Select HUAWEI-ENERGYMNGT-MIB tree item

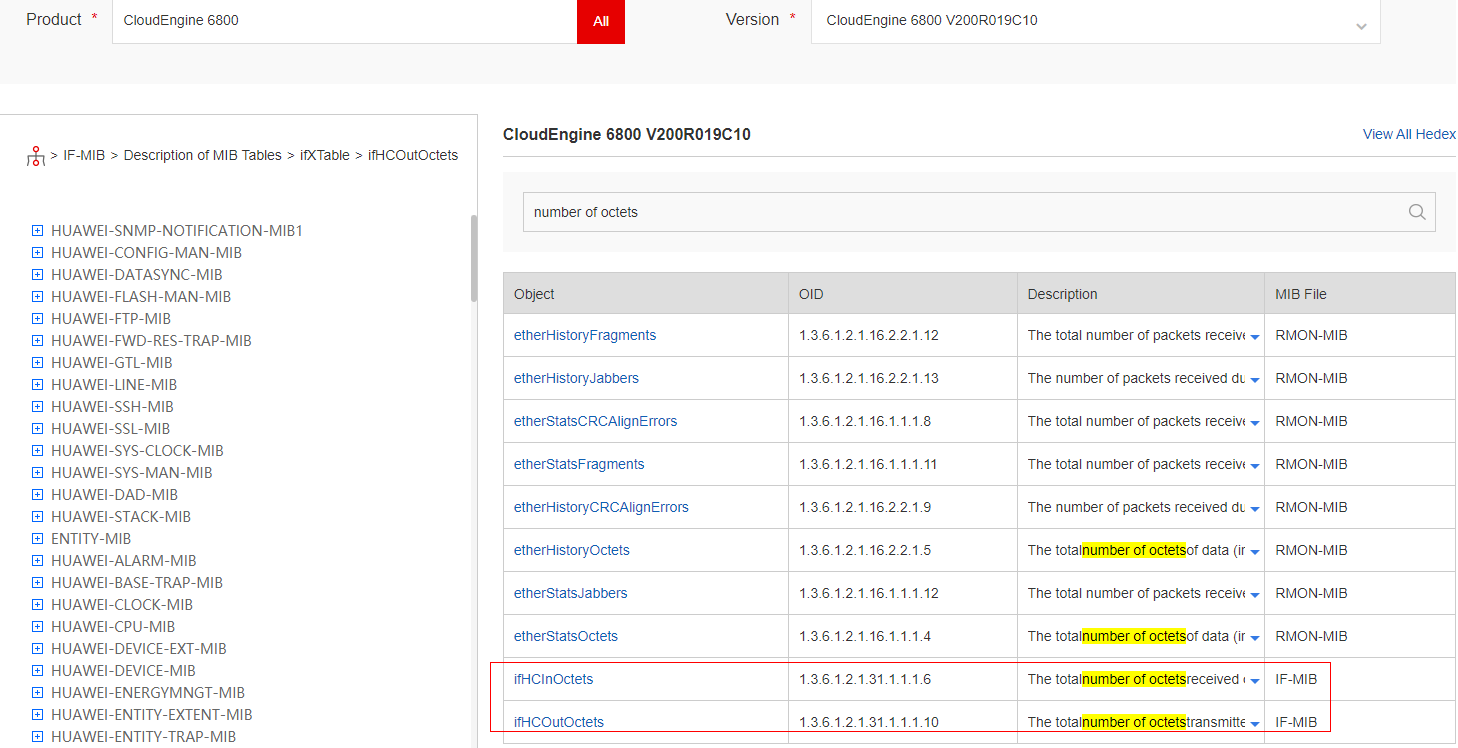147,693
